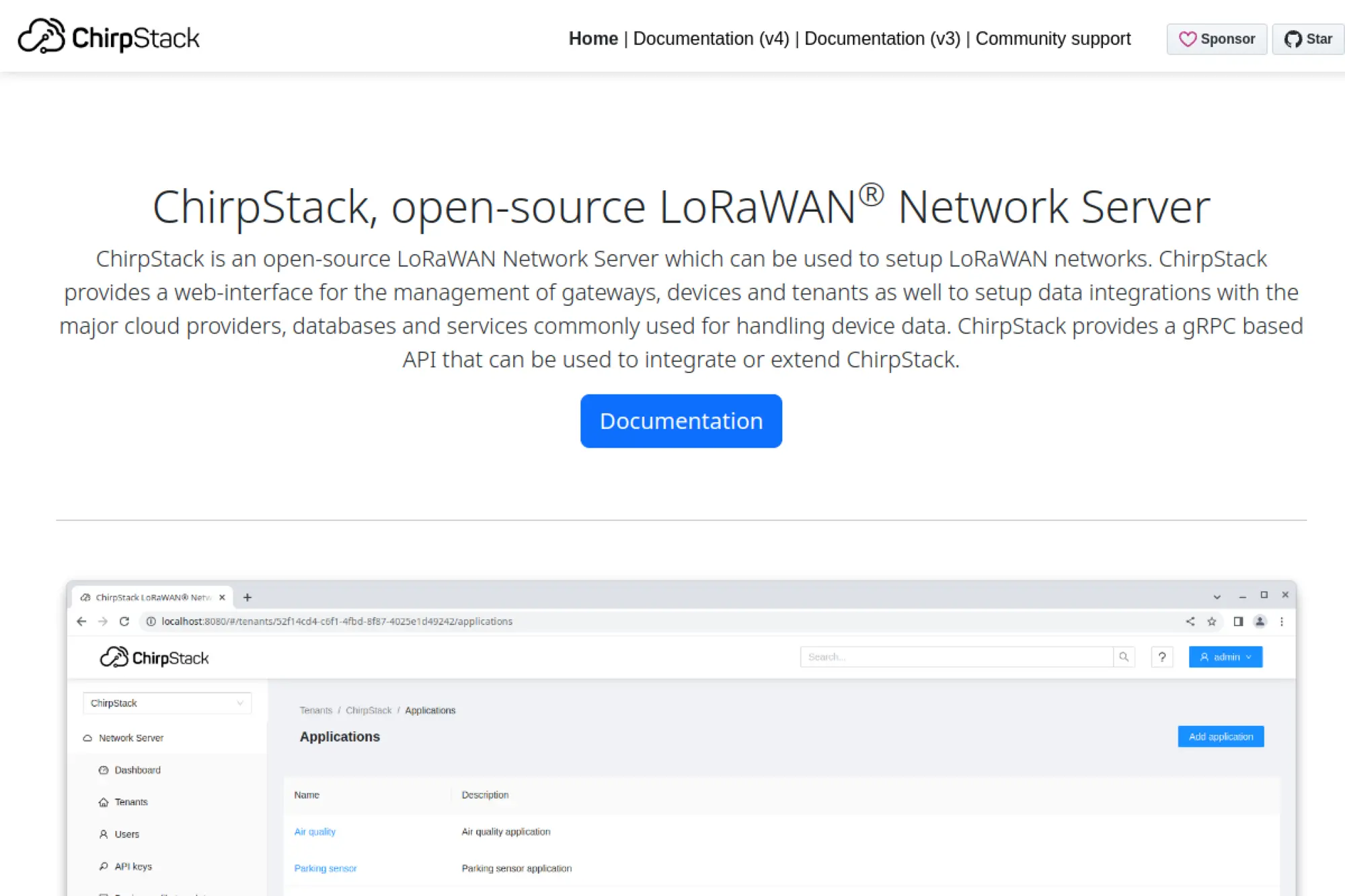Click the new tab plus icon
Viewport: 1345px width, 896px height.
pyautogui.click(x=247, y=597)
